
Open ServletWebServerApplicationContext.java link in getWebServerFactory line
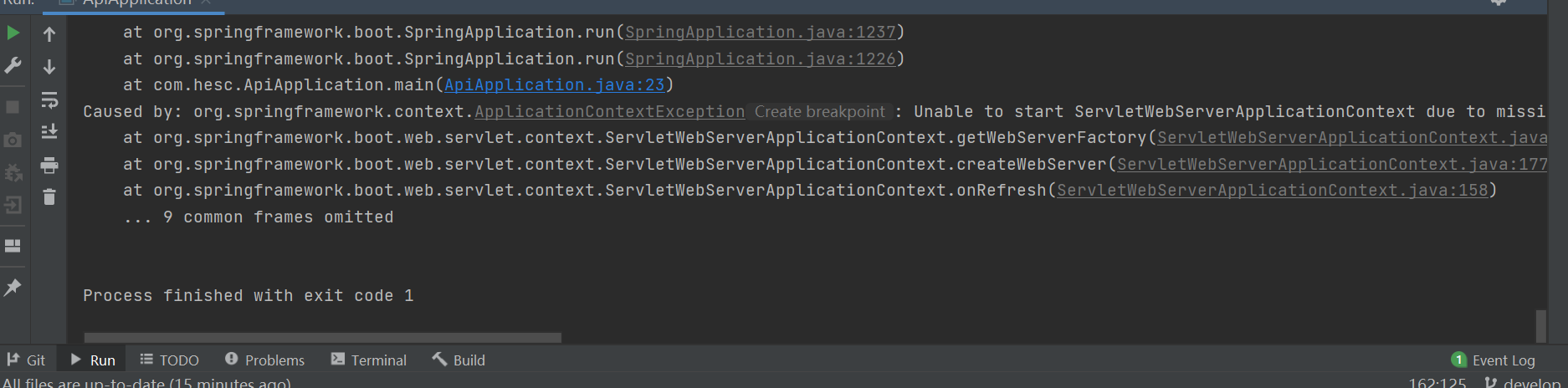pos(1352,138)
